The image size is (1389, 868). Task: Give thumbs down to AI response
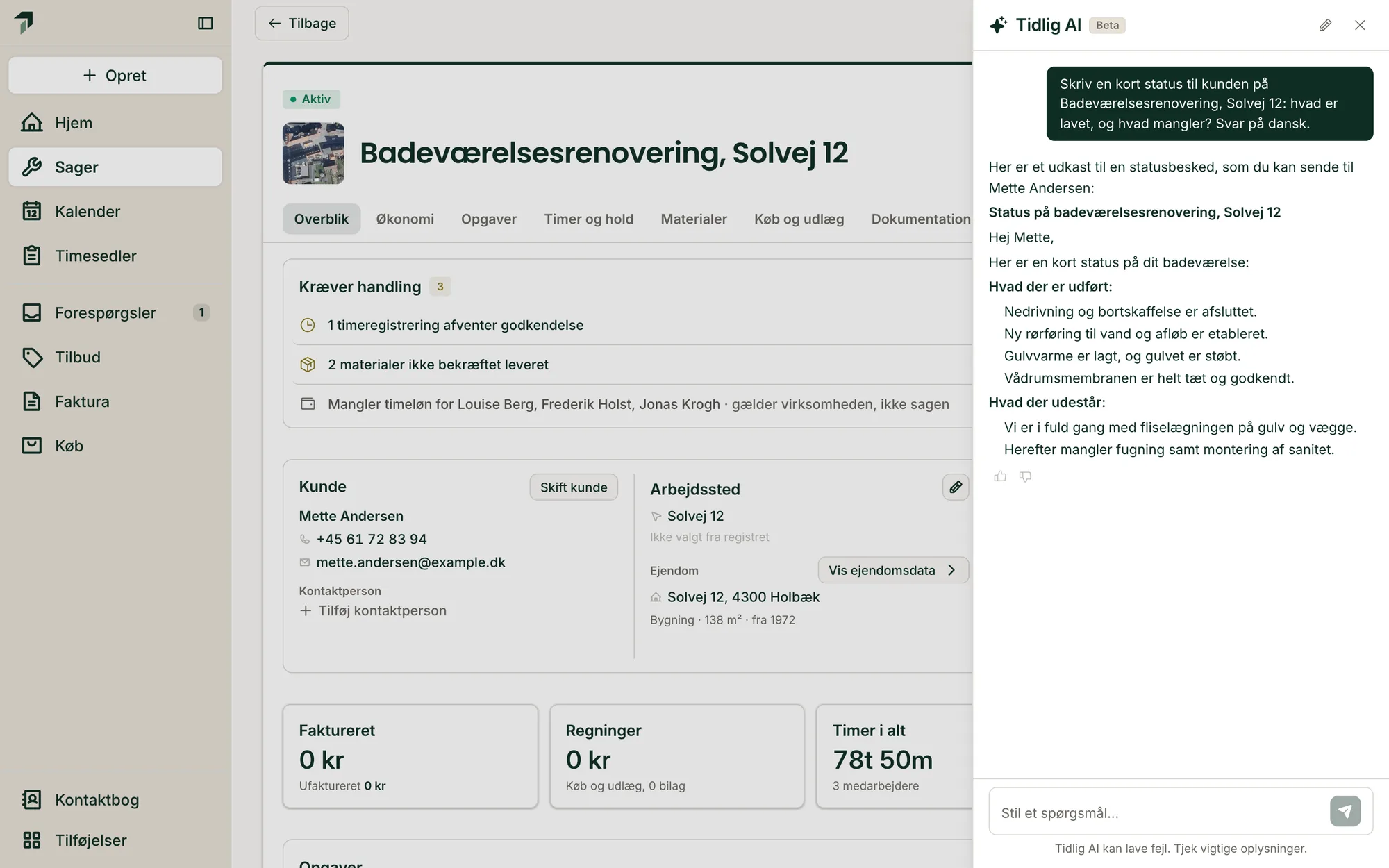click(1025, 476)
